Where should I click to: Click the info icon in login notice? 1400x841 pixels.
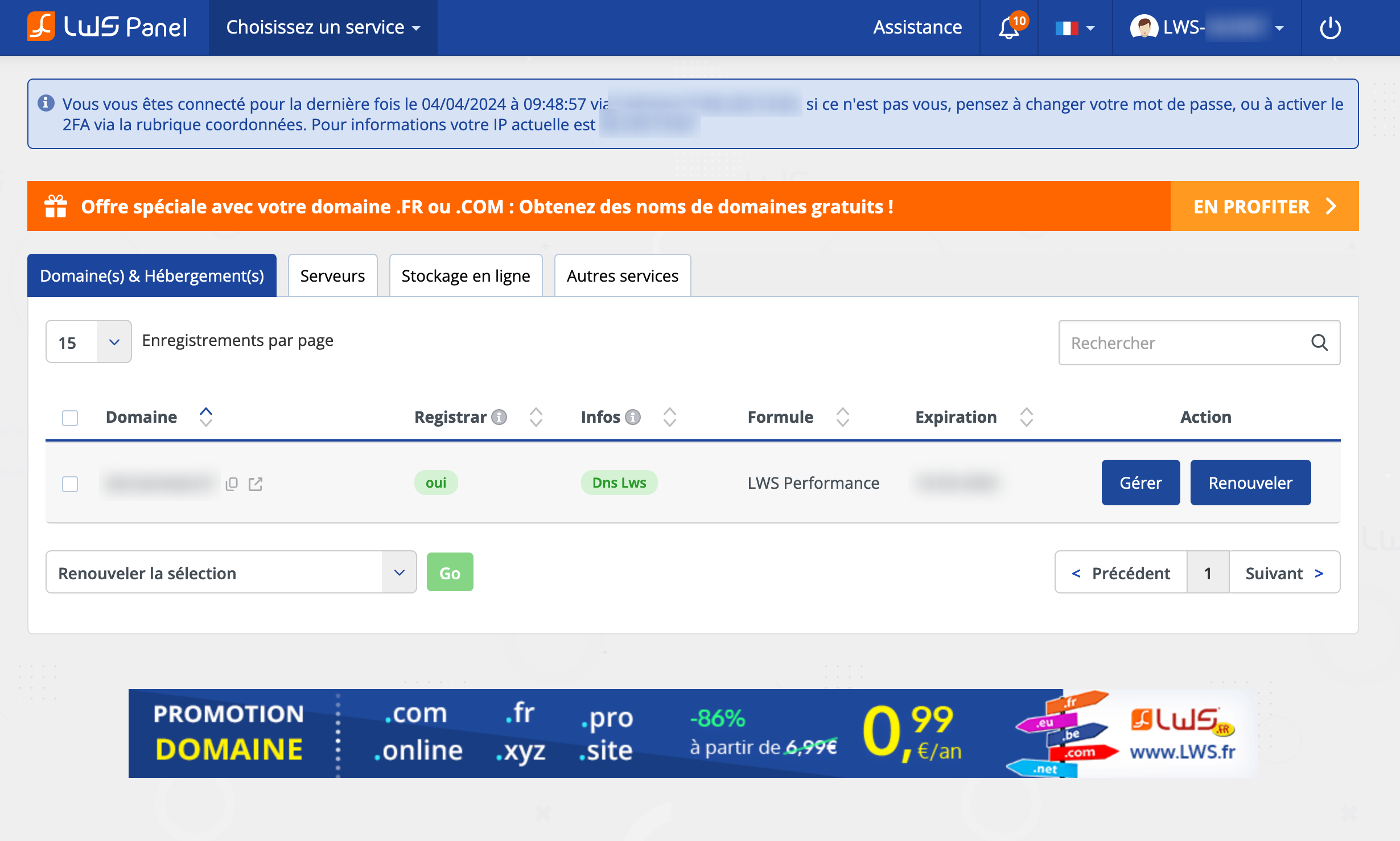point(46,103)
